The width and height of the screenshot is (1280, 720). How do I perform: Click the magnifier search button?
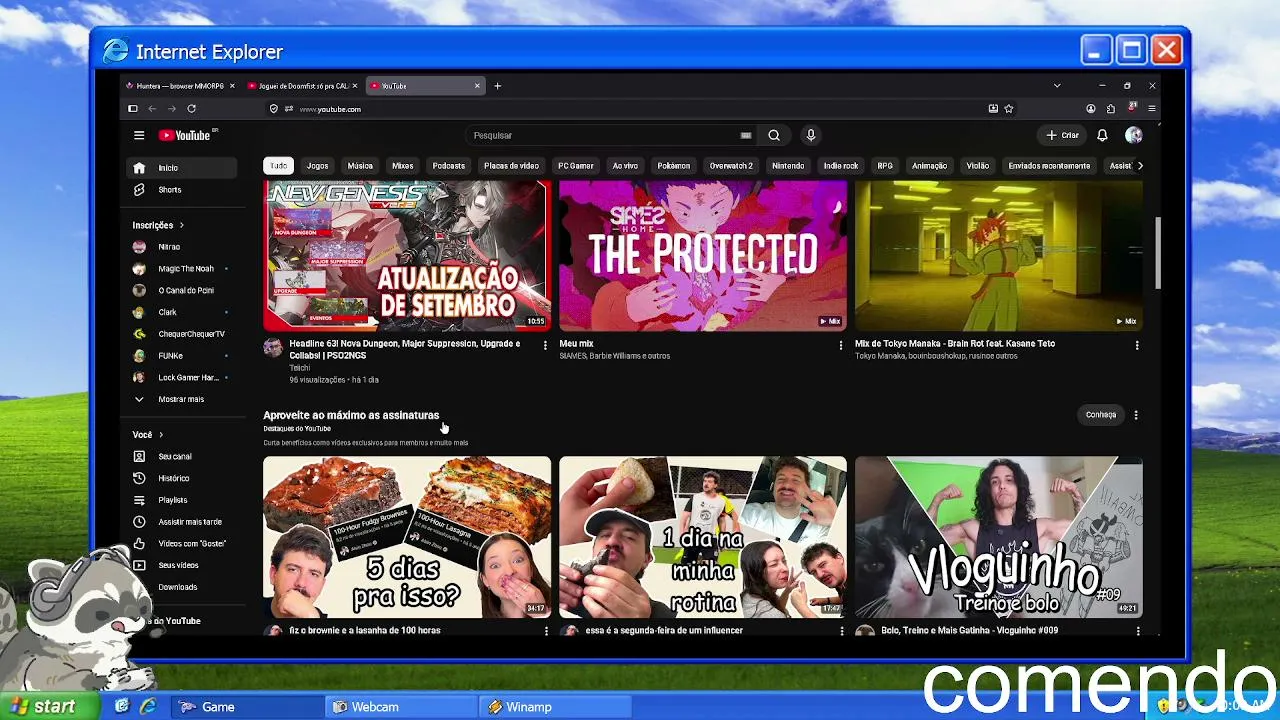[774, 135]
